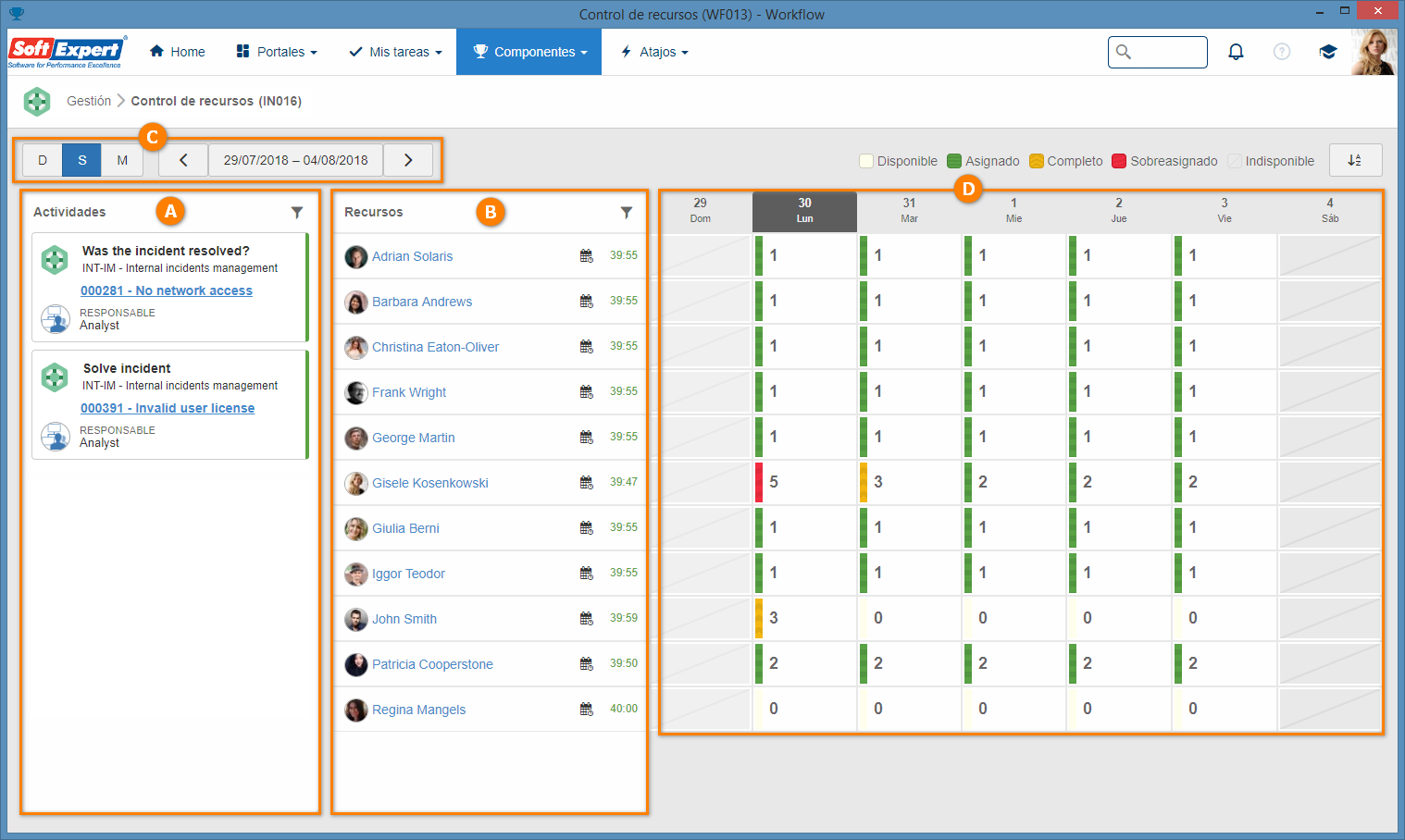Filter the Recursos panel

click(627, 212)
